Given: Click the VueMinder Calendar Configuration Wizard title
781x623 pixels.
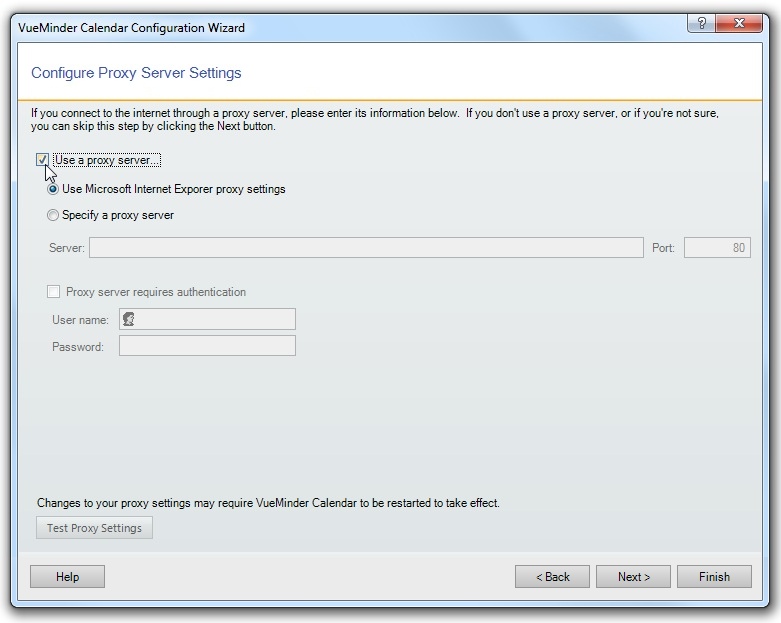Looking at the screenshot, I should tap(131, 27).
